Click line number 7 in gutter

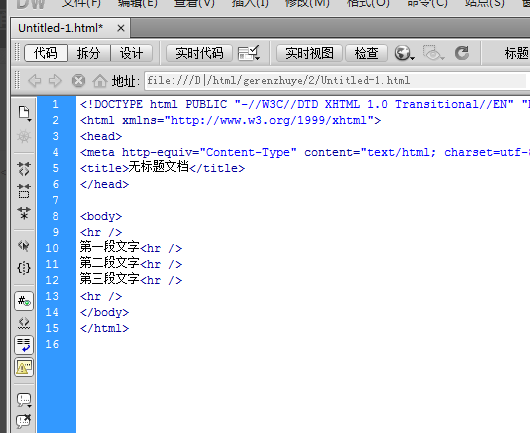55,200
